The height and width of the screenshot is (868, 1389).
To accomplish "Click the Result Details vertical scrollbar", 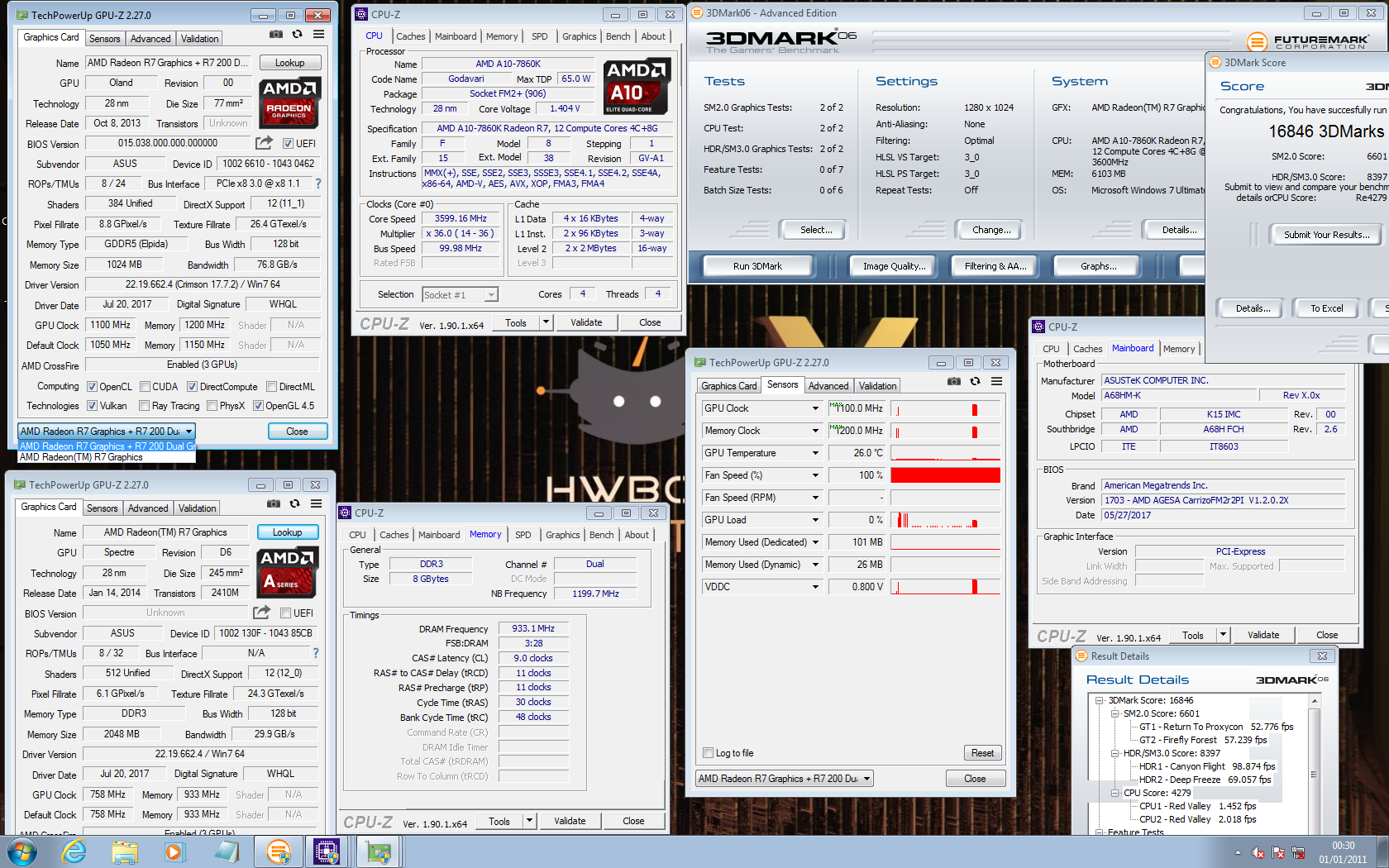I will pos(1314,765).
